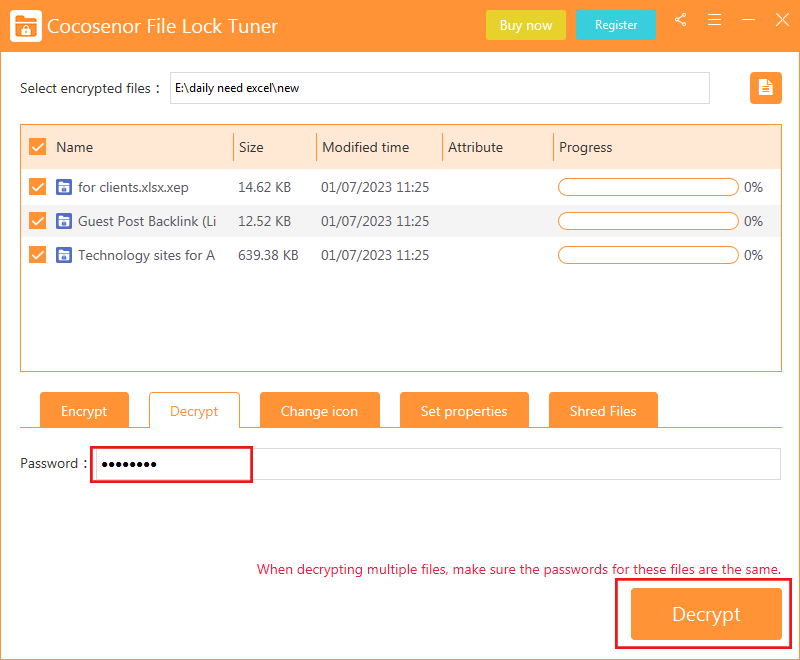The width and height of the screenshot is (800, 660).
Task: Click the Progress column header
Action: click(585, 147)
